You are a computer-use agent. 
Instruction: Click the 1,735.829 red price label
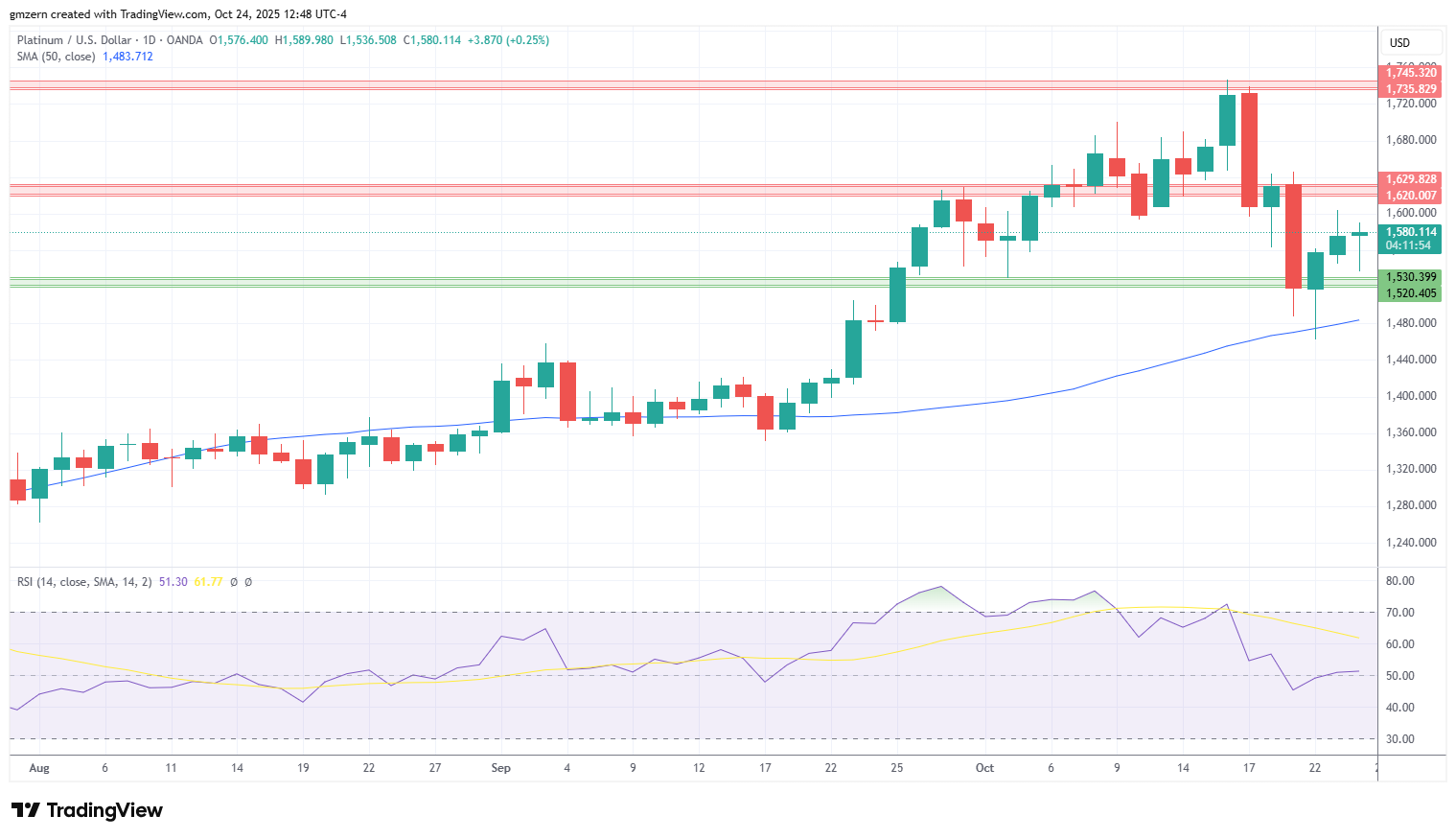point(1411,89)
